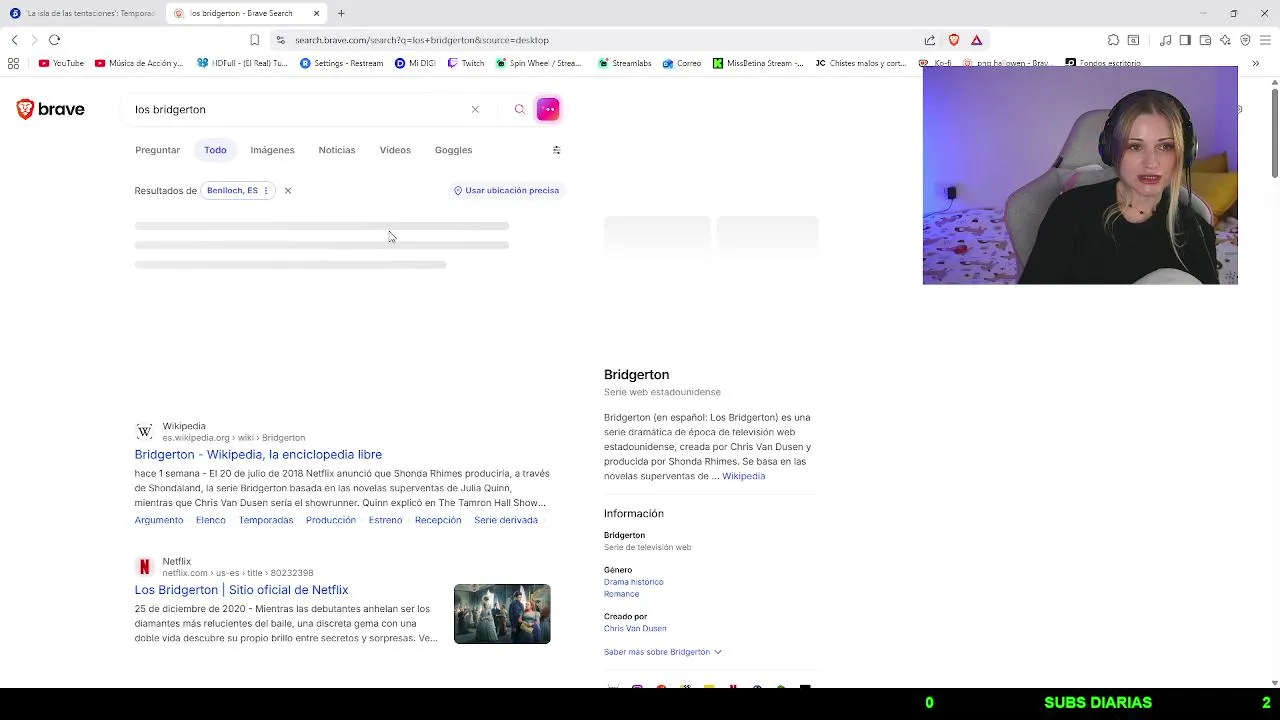
Task: Open the 'Elenco' Wikipedia sublink
Action: 211,520
